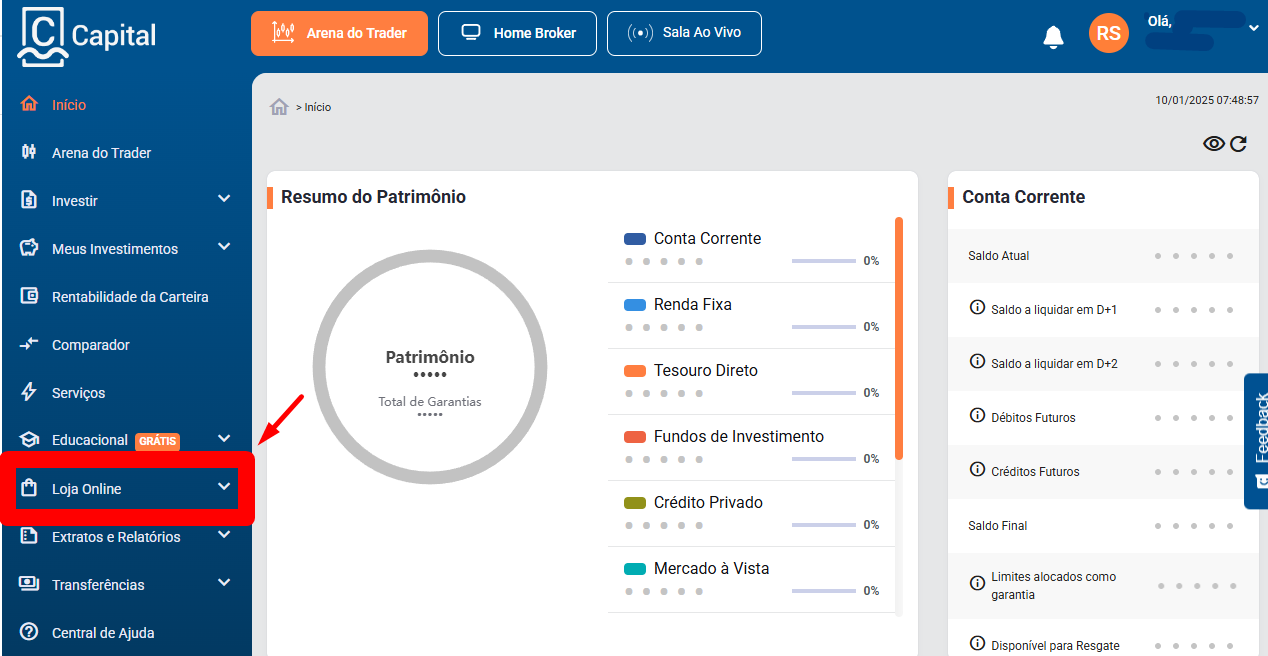Click the Arena do Trader candlestick sidebar icon
The image size is (1268, 656).
[29, 152]
